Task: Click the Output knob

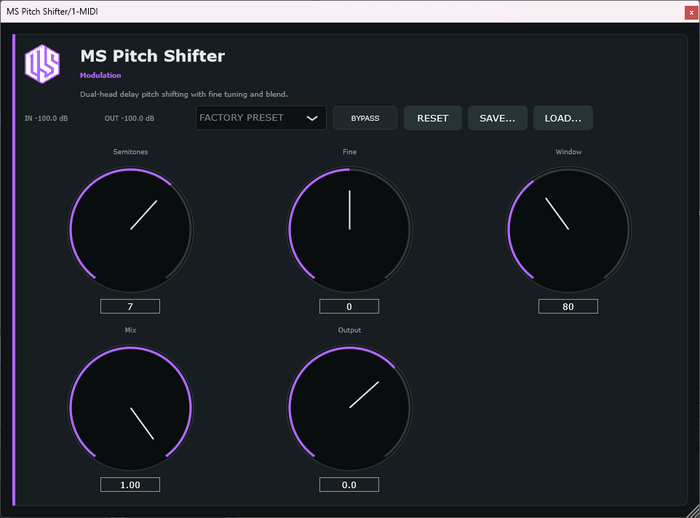Action: [349, 408]
